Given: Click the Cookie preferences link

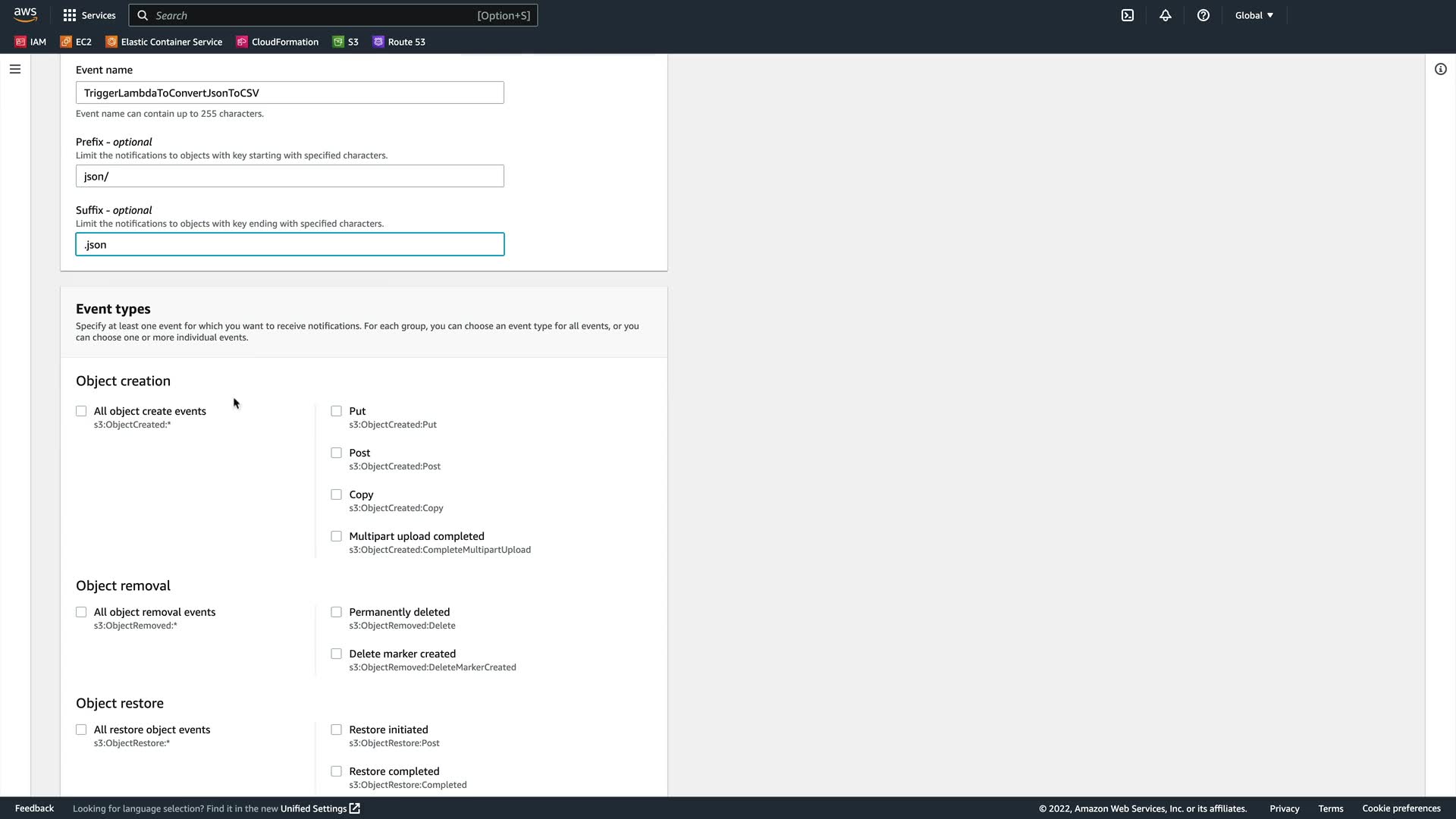Looking at the screenshot, I should tap(1401, 808).
